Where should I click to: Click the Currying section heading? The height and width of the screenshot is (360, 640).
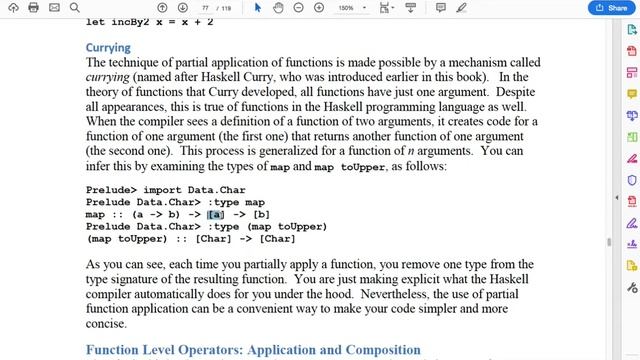(108, 48)
